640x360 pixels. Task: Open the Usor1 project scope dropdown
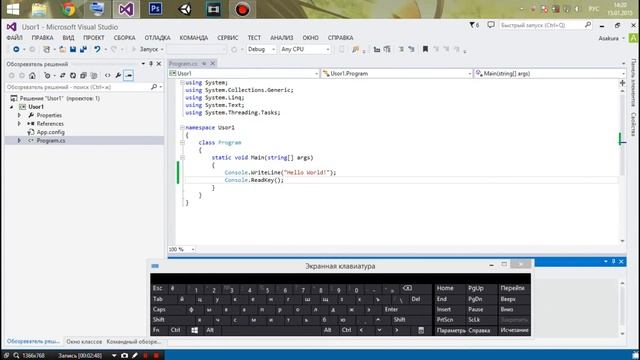tap(244, 73)
